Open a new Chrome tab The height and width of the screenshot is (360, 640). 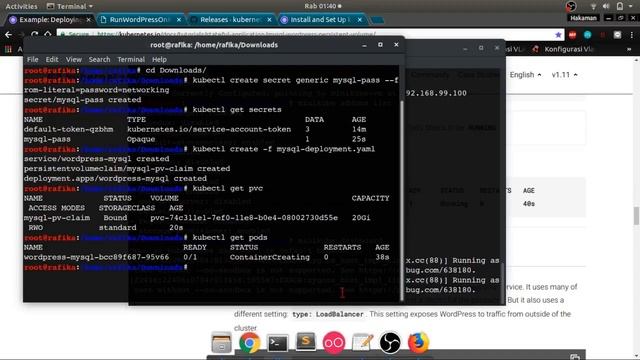point(378,20)
